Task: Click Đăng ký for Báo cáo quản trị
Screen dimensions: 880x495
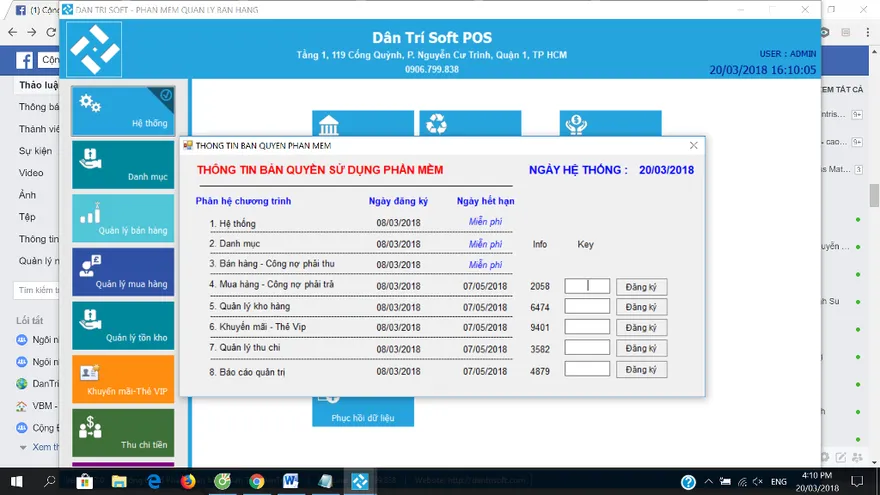Action: (x=641, y=369)
